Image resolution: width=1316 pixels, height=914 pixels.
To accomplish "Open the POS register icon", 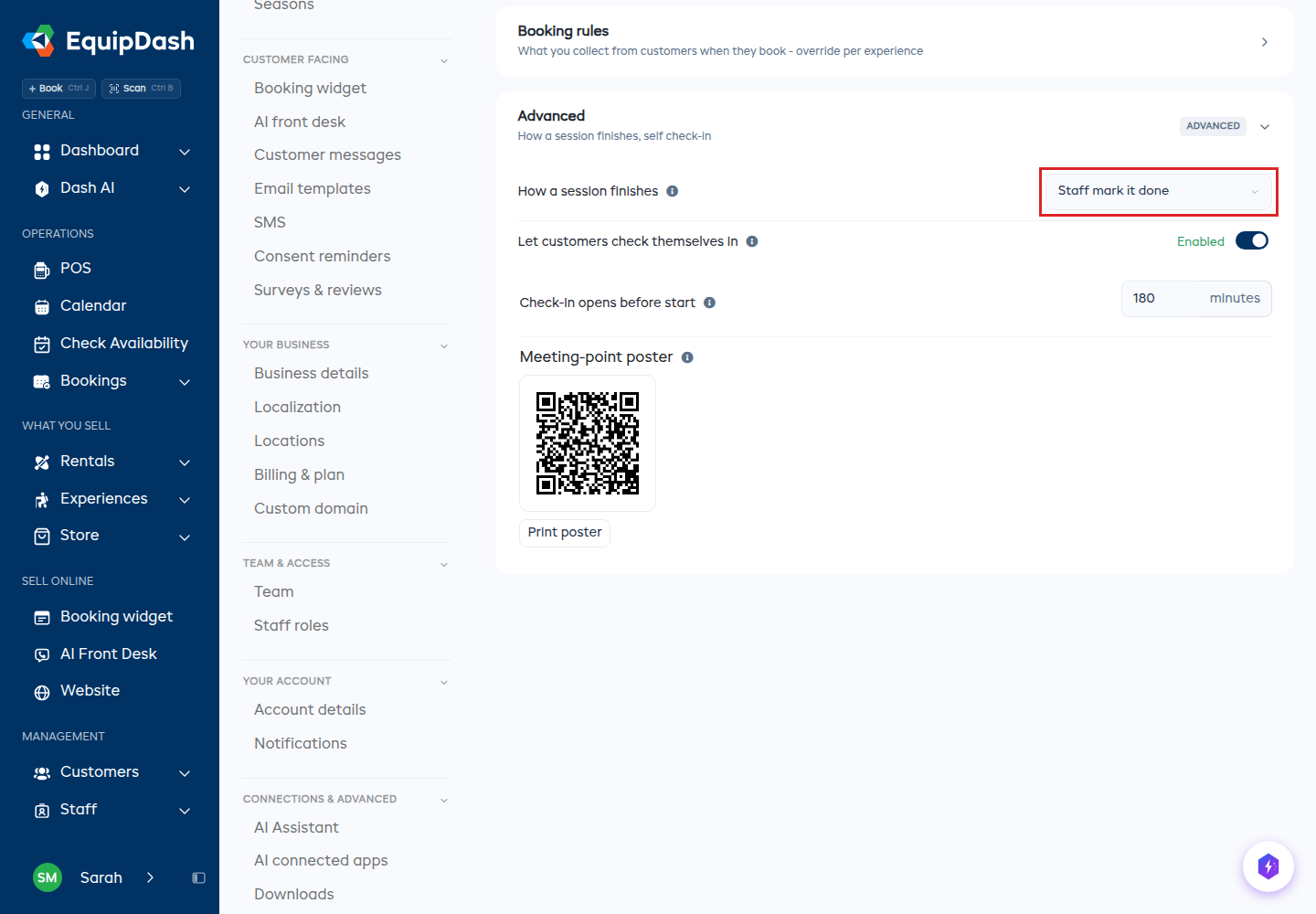I will click(42, 270).
